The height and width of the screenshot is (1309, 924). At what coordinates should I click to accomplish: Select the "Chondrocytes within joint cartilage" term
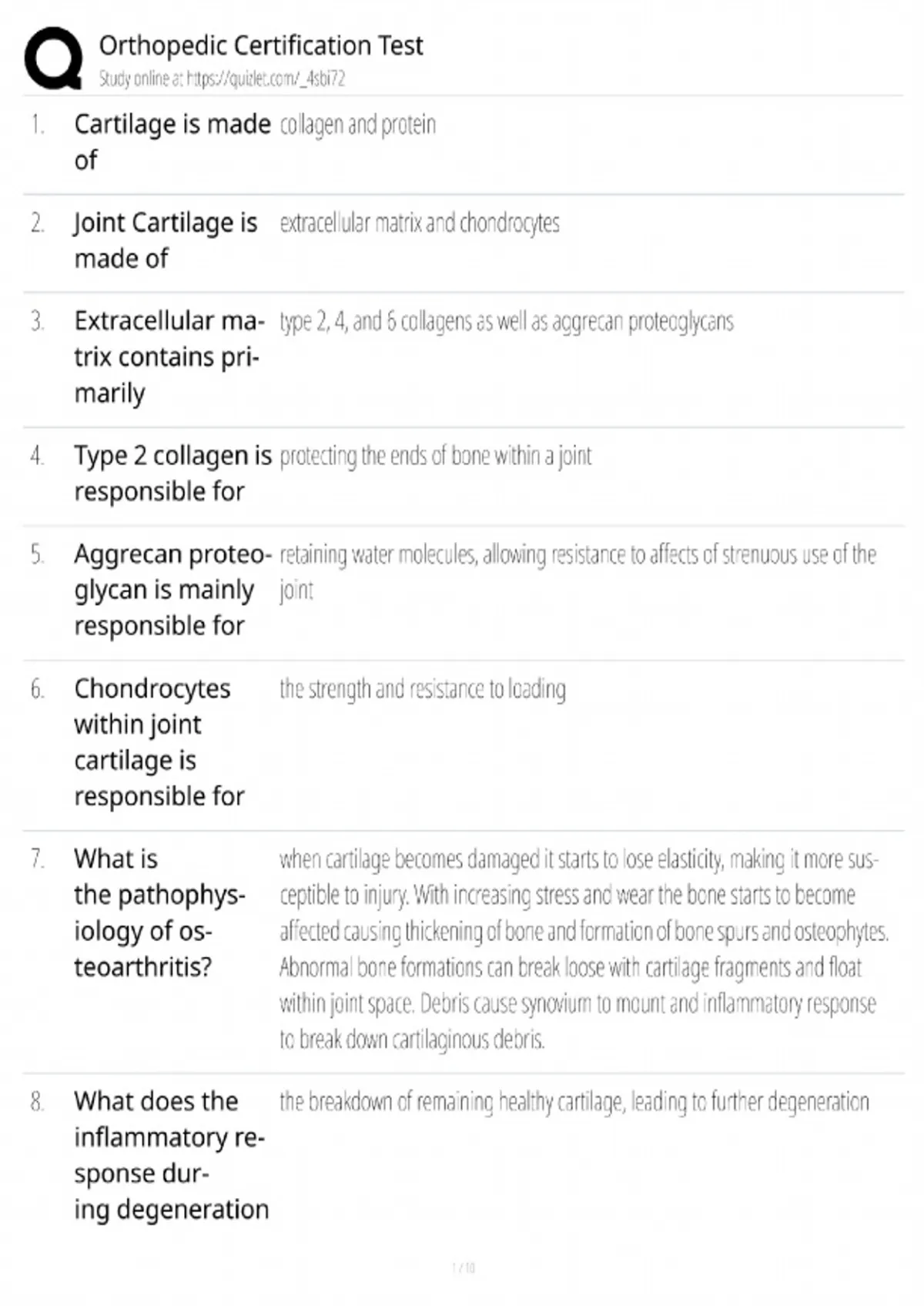pos(159,742)
